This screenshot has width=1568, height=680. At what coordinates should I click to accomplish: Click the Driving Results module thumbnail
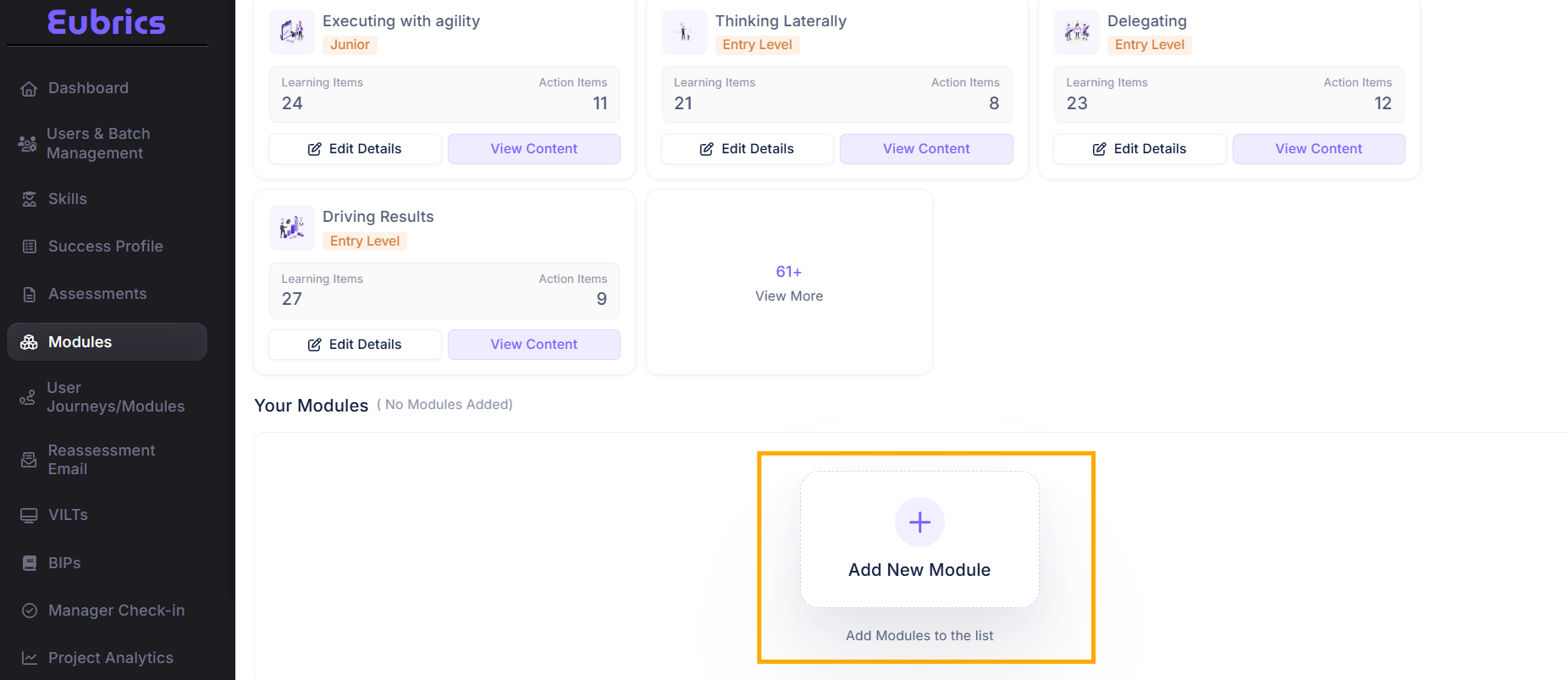pyautogui.click(x=292, y=228)
